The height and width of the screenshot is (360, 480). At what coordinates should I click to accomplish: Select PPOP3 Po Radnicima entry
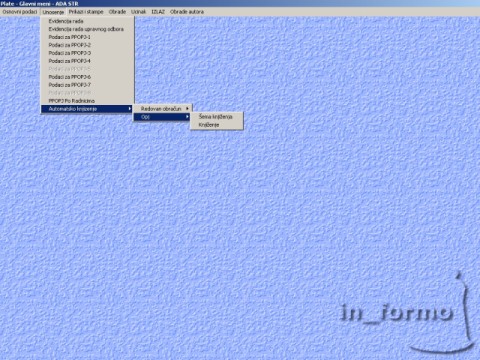(87, 101)
